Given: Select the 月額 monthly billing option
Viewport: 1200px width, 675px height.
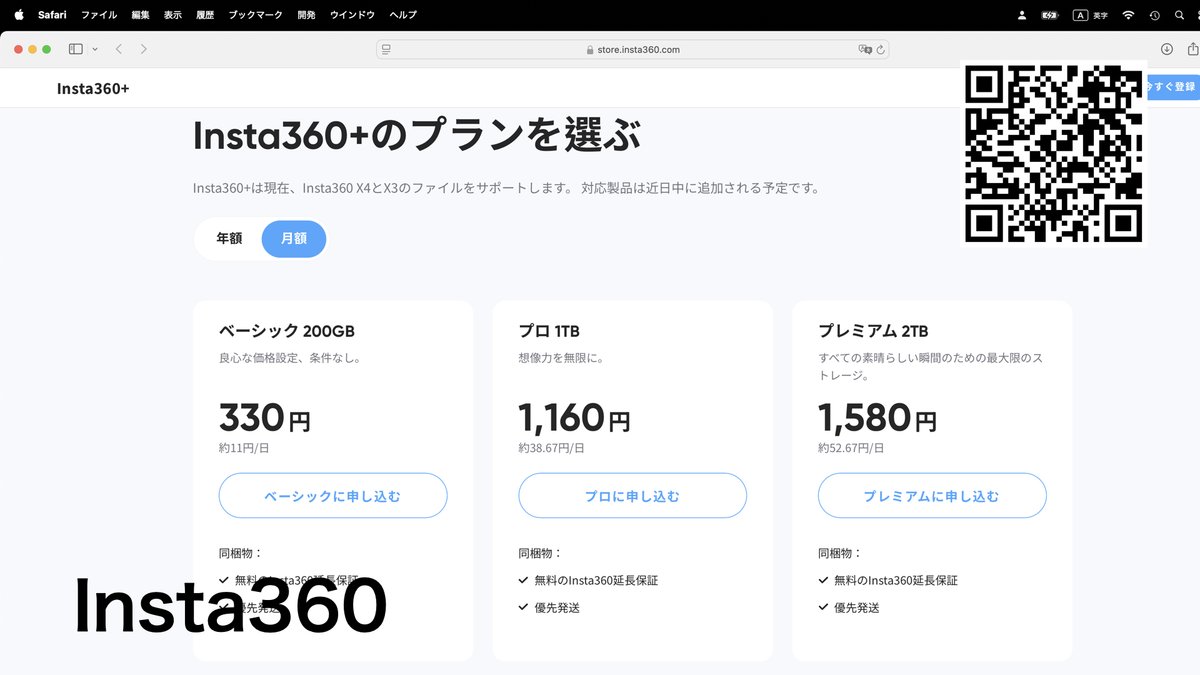Looking at the screenshot, I should click(x=293, y=238).
